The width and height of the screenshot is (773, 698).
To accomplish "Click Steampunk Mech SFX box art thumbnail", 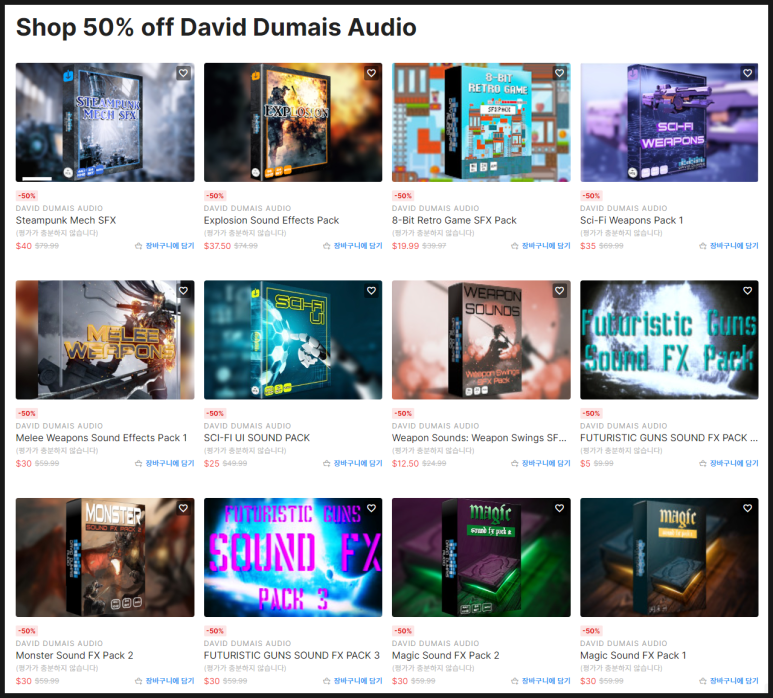I will [105, 122].
